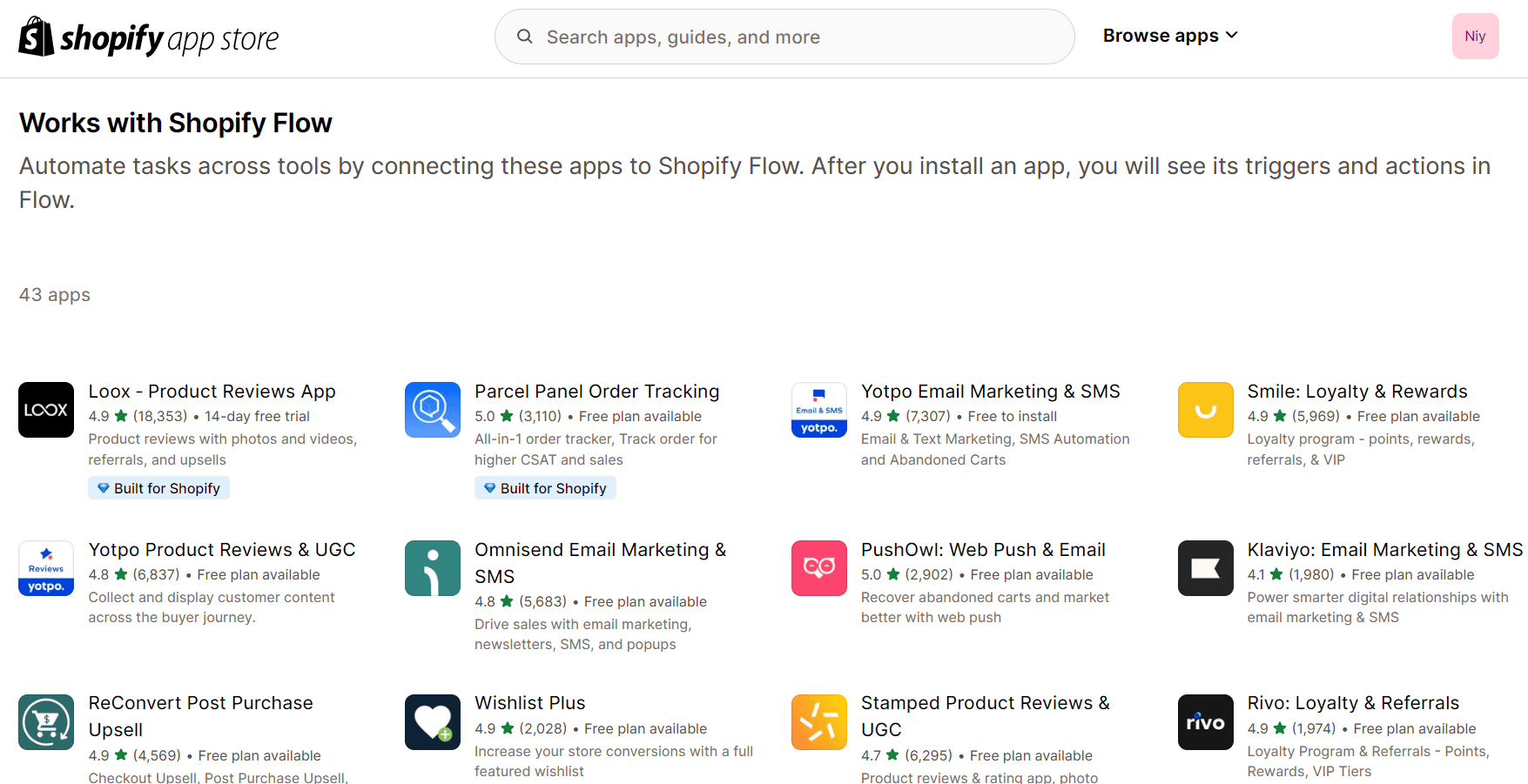Viewport: 1528px width, 784px height.
Task: Click the Yotpo Email & SMS icon
Action: tap(818, 410)
